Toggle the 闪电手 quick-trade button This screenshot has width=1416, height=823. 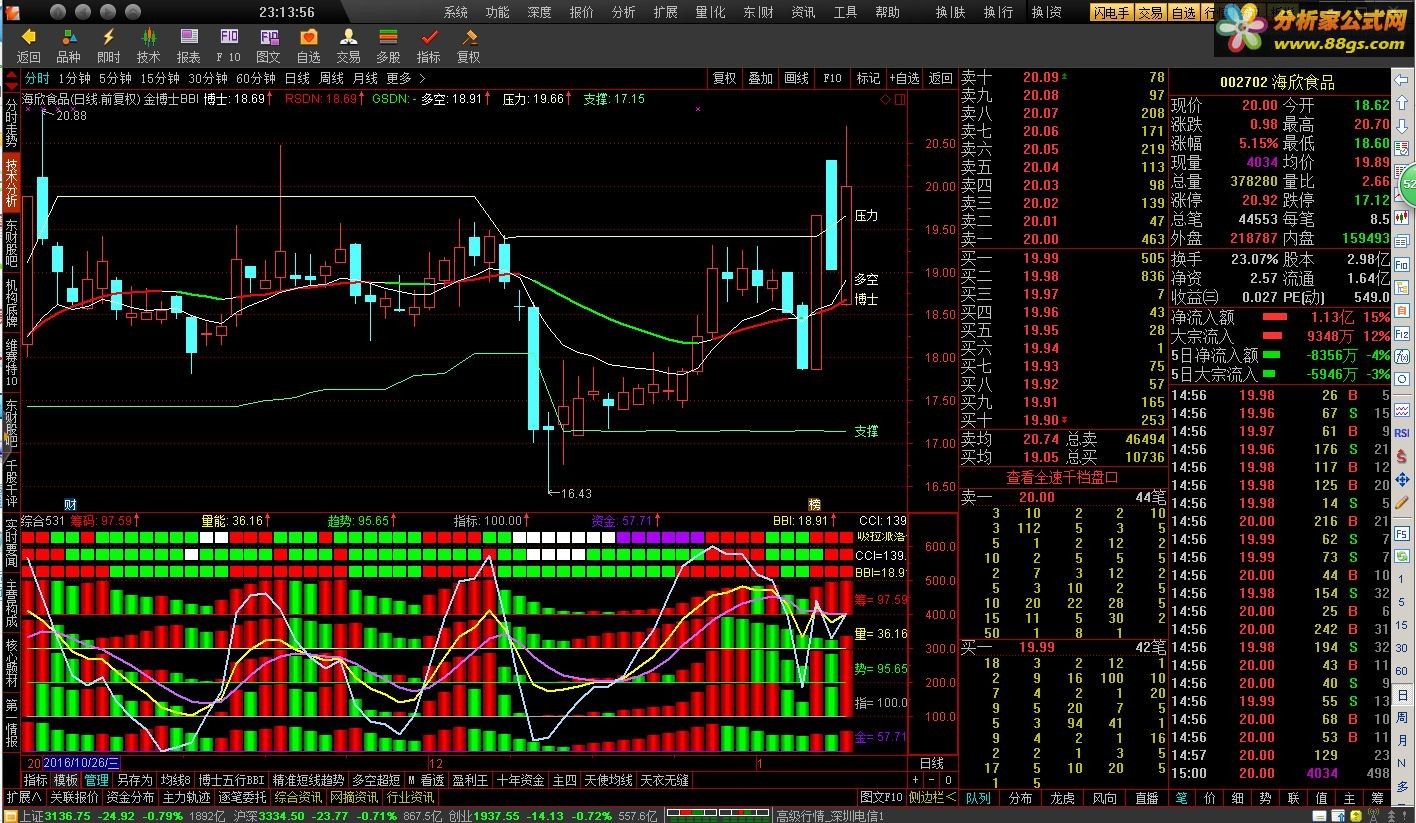click(x=1112, y=12)
